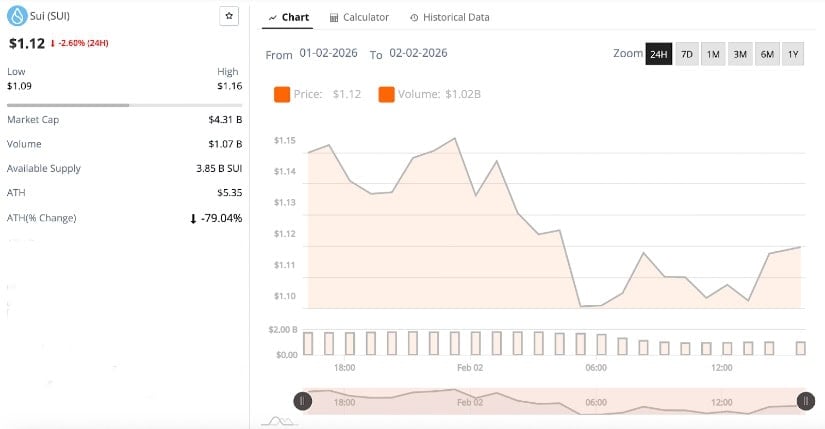
Task: Click the Calculator tab icon
Action: [334, 18]
